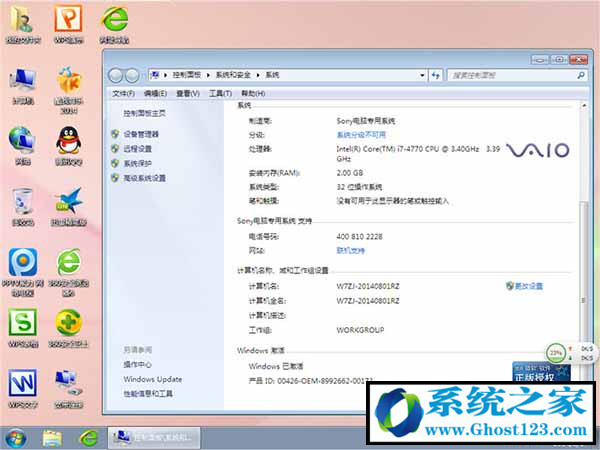The height and width of the screenshot is (450, 600).
Task: Open the Recycle Bin desktop icon
Action: [23, 207]
